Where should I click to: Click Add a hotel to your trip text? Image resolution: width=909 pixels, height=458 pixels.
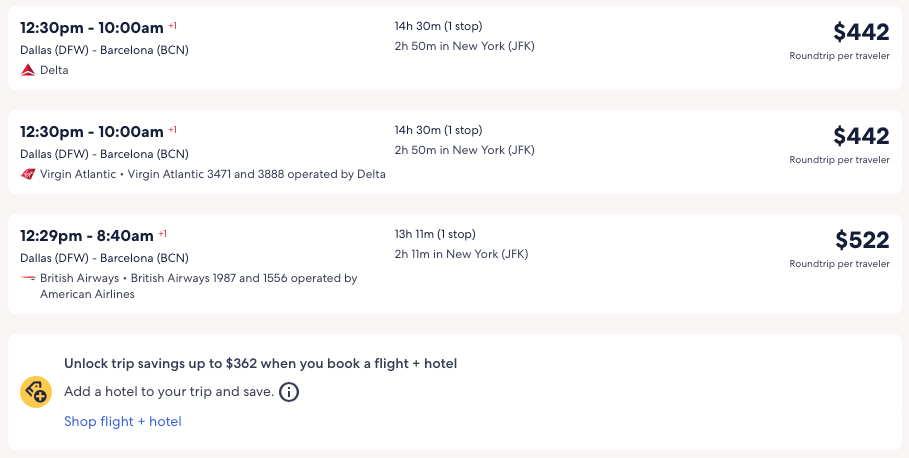click(168, 392)
